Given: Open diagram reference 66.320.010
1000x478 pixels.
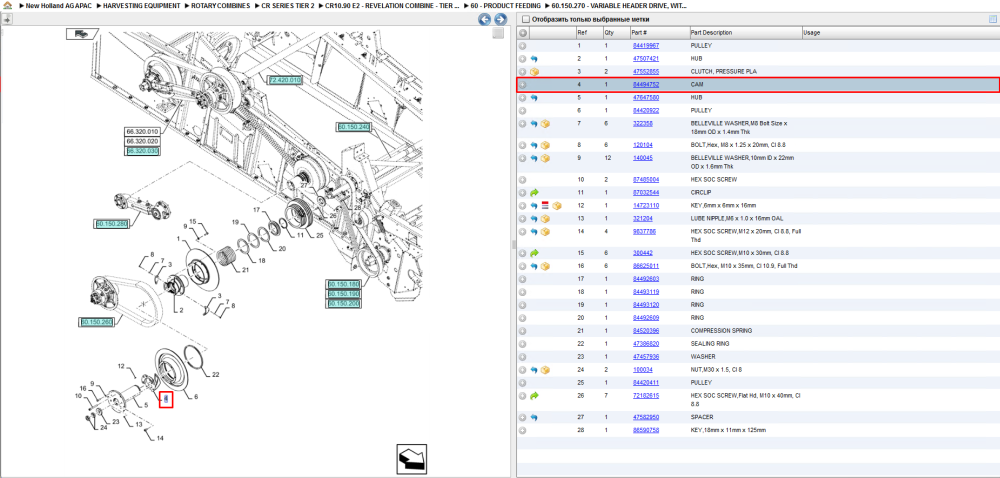Looking at the screenshot, I should click(x=142, y=132).
